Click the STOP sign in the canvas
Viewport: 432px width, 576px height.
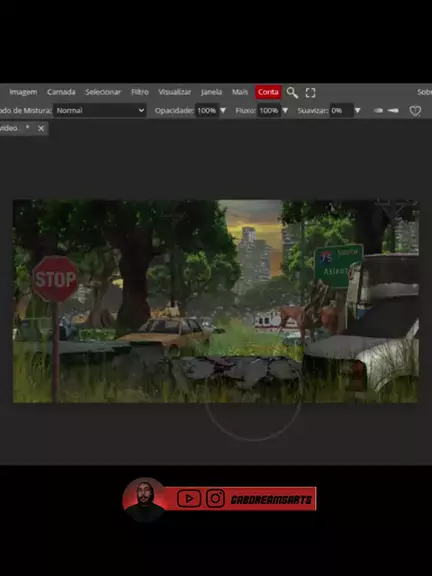click(x=55, y=279)
